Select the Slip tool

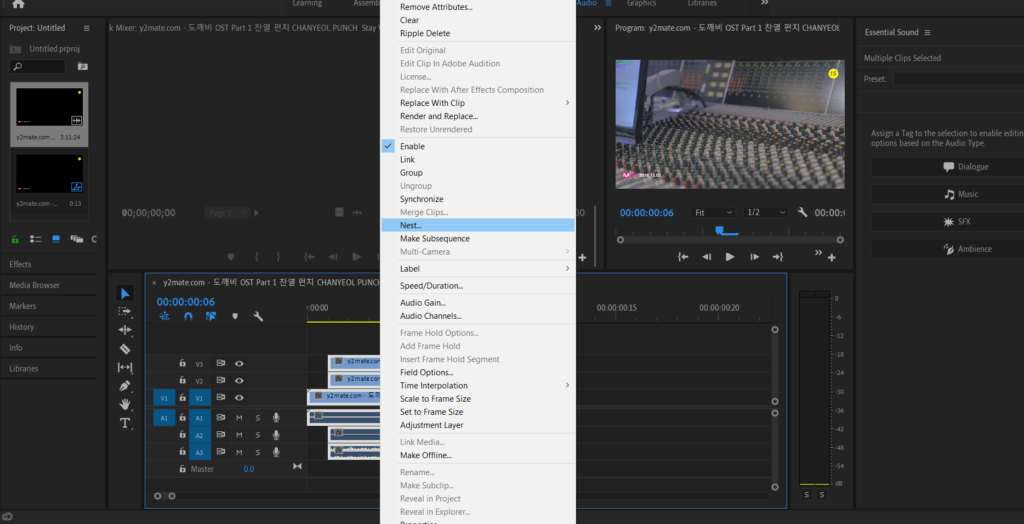(125, 367)
